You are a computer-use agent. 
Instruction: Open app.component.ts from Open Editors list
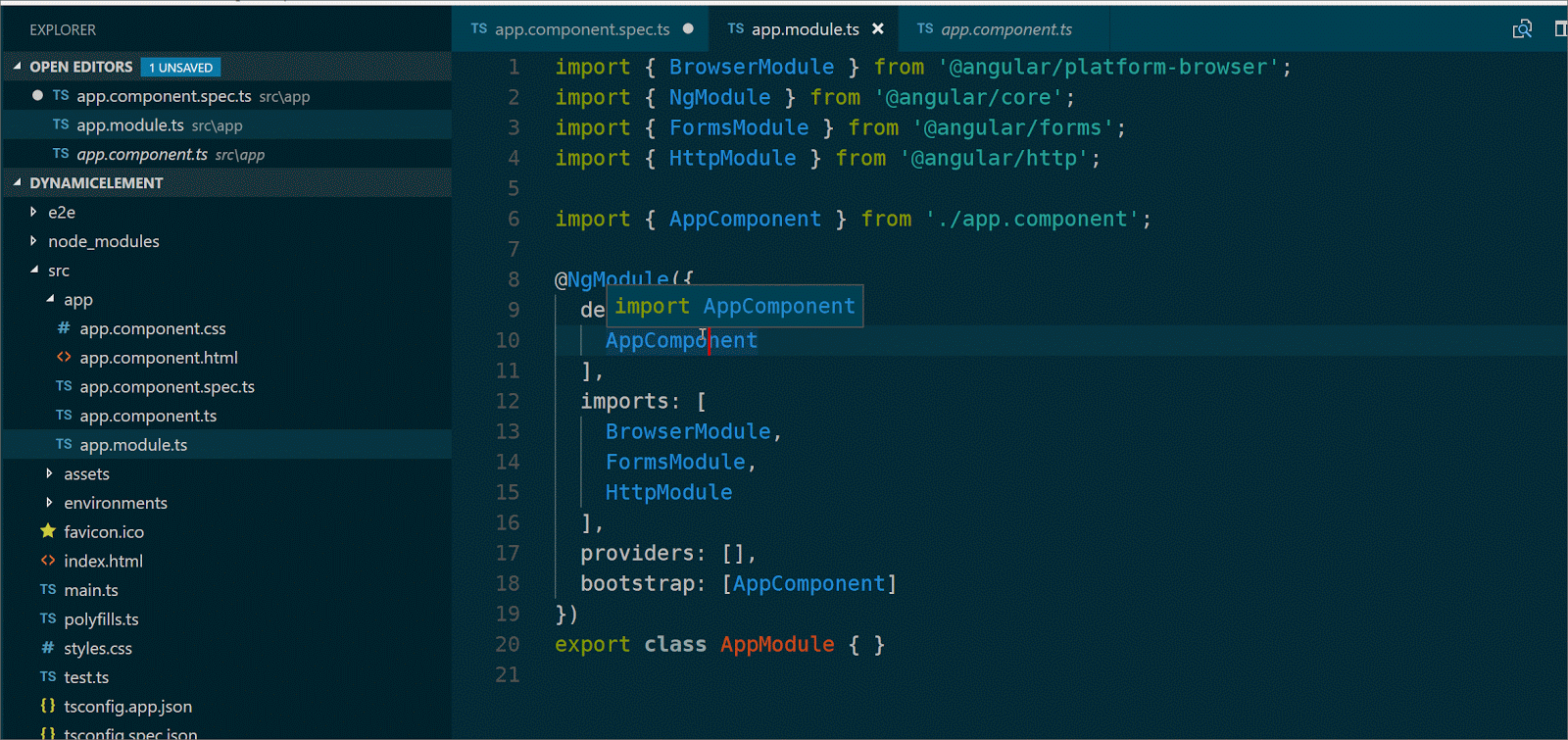[x=226, y=154]
